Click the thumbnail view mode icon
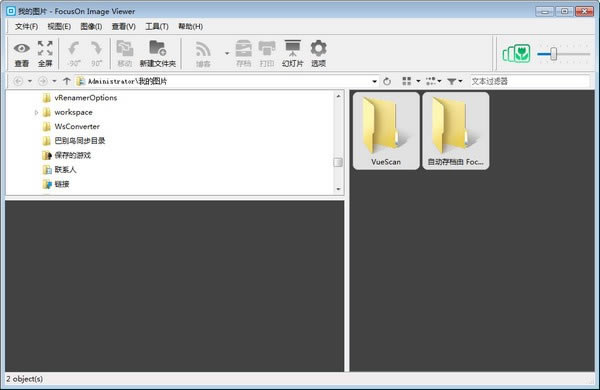This screenshot has width=600, height=390. [x=406, y=81]
